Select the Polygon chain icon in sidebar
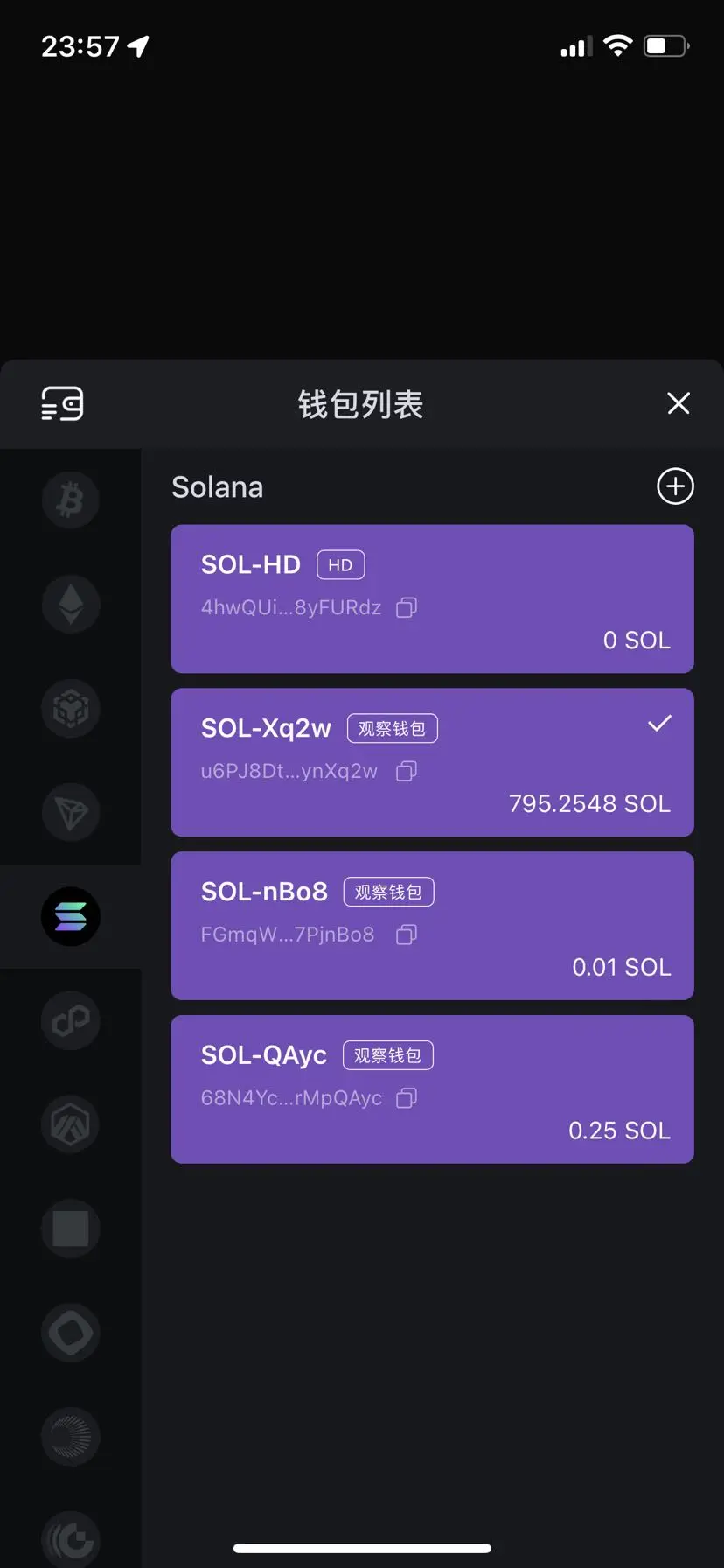724x1568 pixels. coord(71,1020)
